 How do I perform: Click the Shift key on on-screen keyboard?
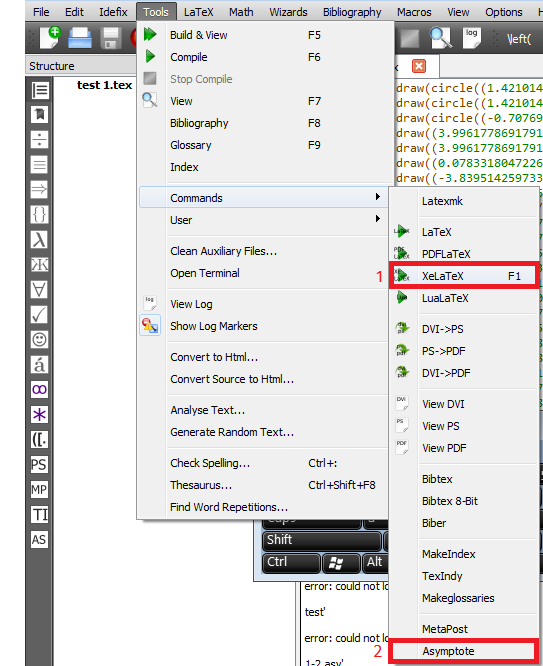322,540
